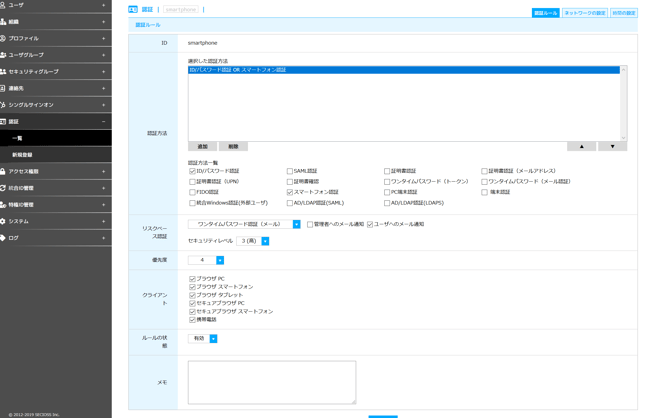
Task: Click the 連絡先 contacts icon in the sidebar
Action: click(3, 88)
